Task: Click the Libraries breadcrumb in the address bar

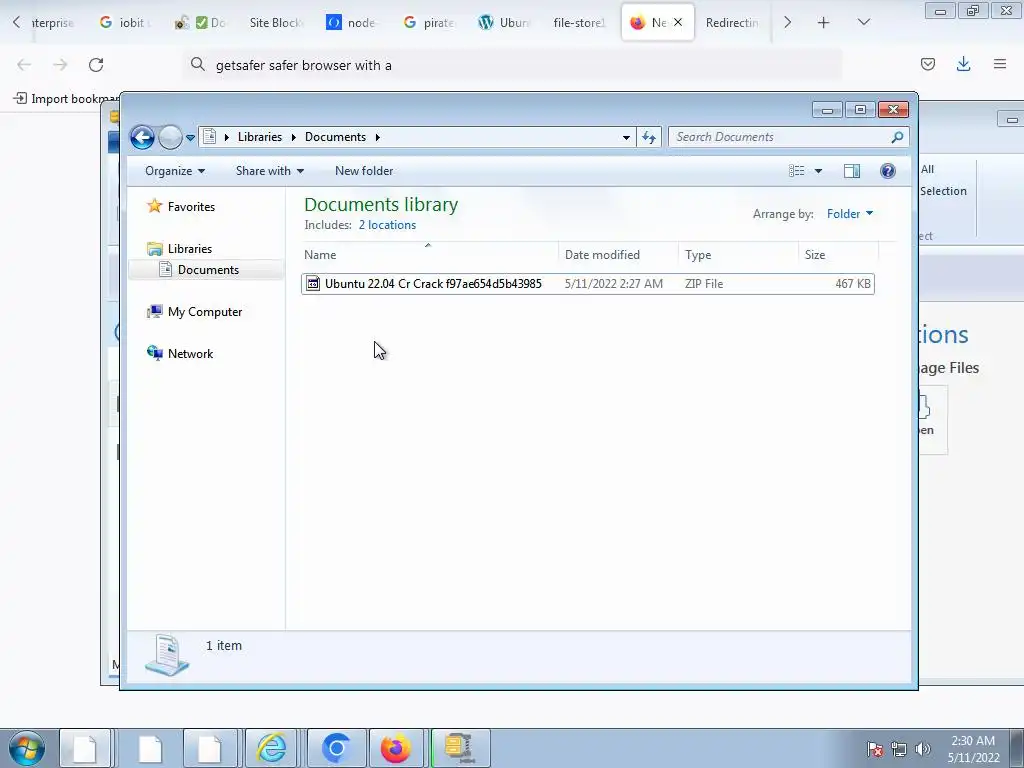Action: (x=259, y=137)
